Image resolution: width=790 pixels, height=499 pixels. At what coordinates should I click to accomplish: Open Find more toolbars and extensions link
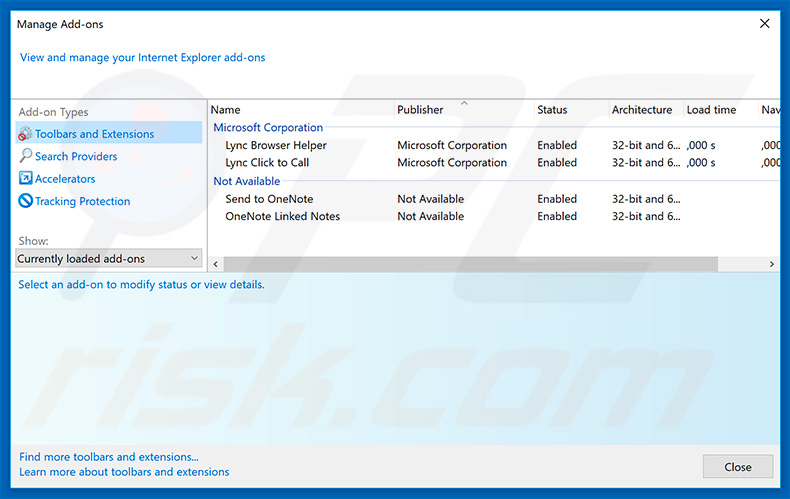point(109,457)
